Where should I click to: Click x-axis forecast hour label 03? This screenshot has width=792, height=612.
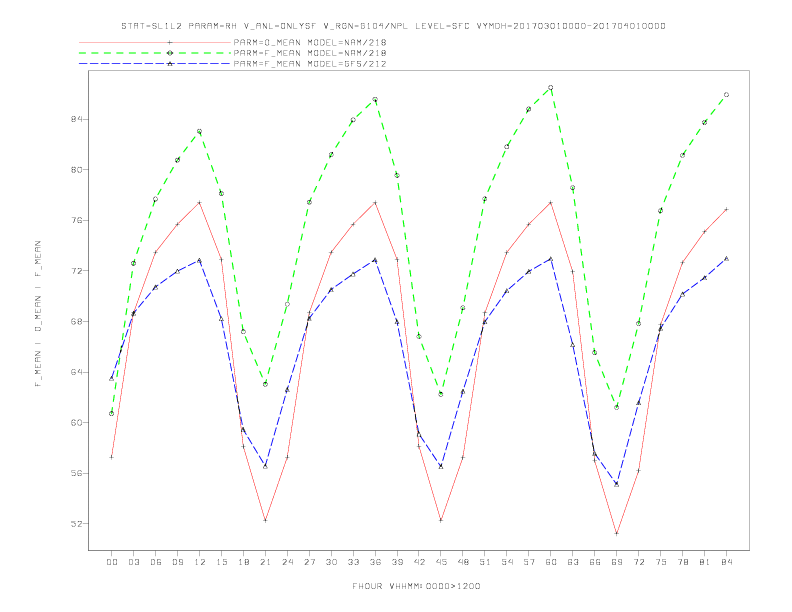coord(133,562)
